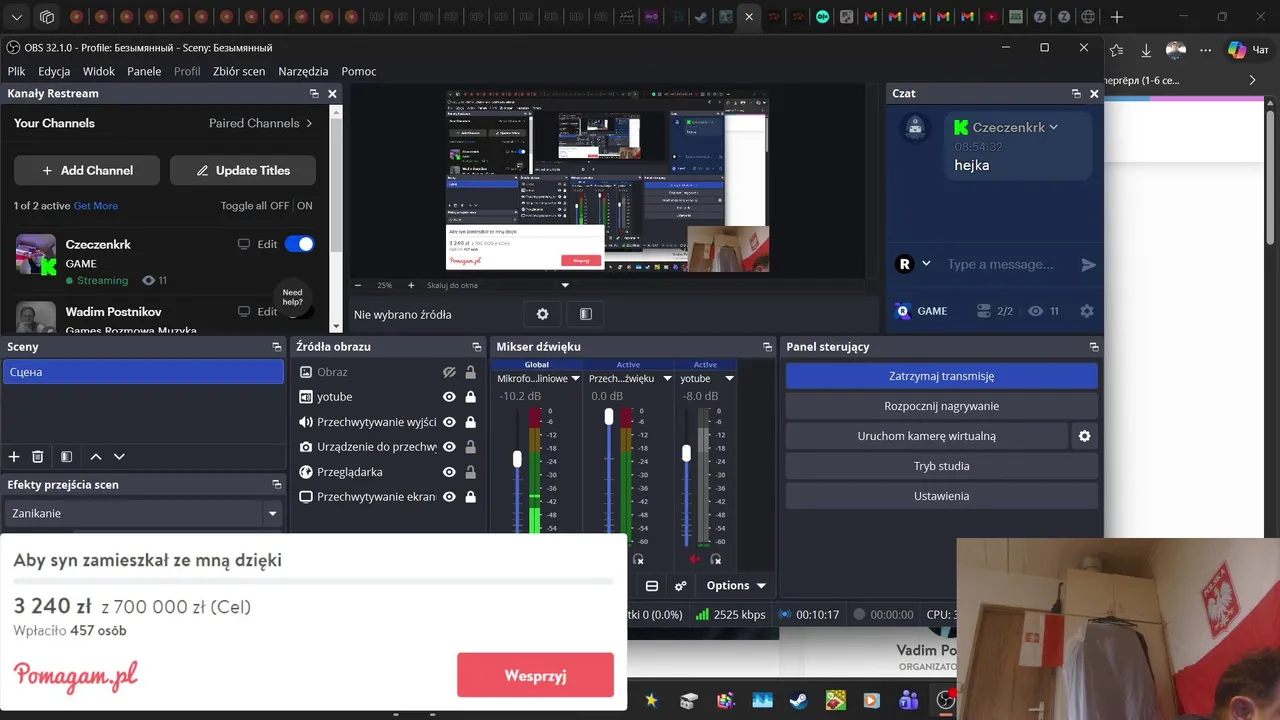Open the Plik menu

click(x=16, y=71)
